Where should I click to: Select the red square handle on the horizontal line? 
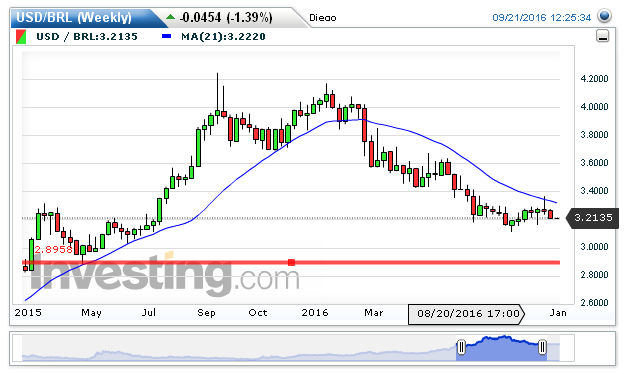point(291,262)
